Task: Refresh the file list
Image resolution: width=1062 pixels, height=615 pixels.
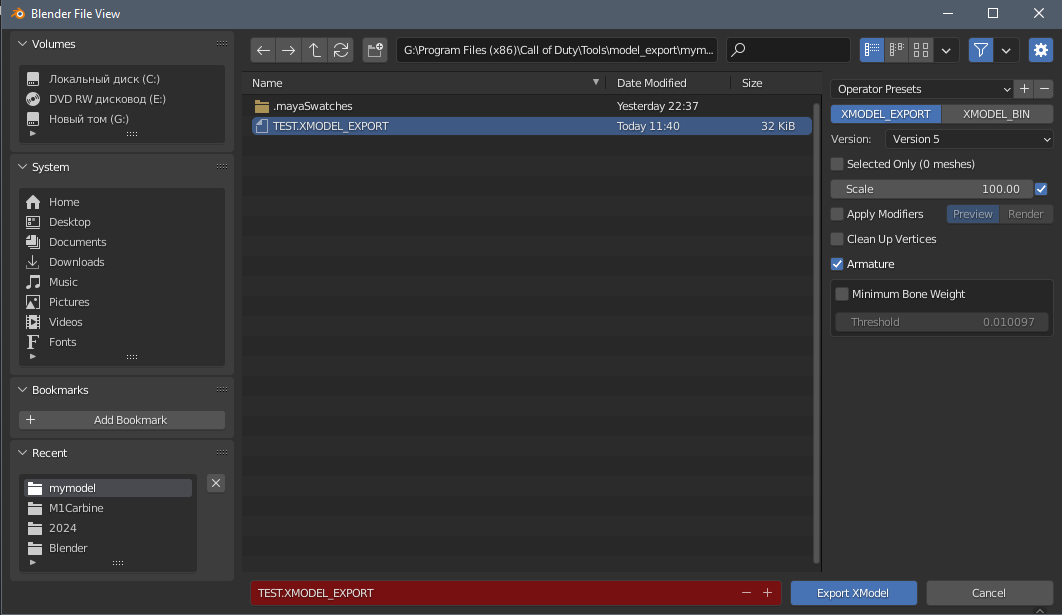Action: point(341,50)
